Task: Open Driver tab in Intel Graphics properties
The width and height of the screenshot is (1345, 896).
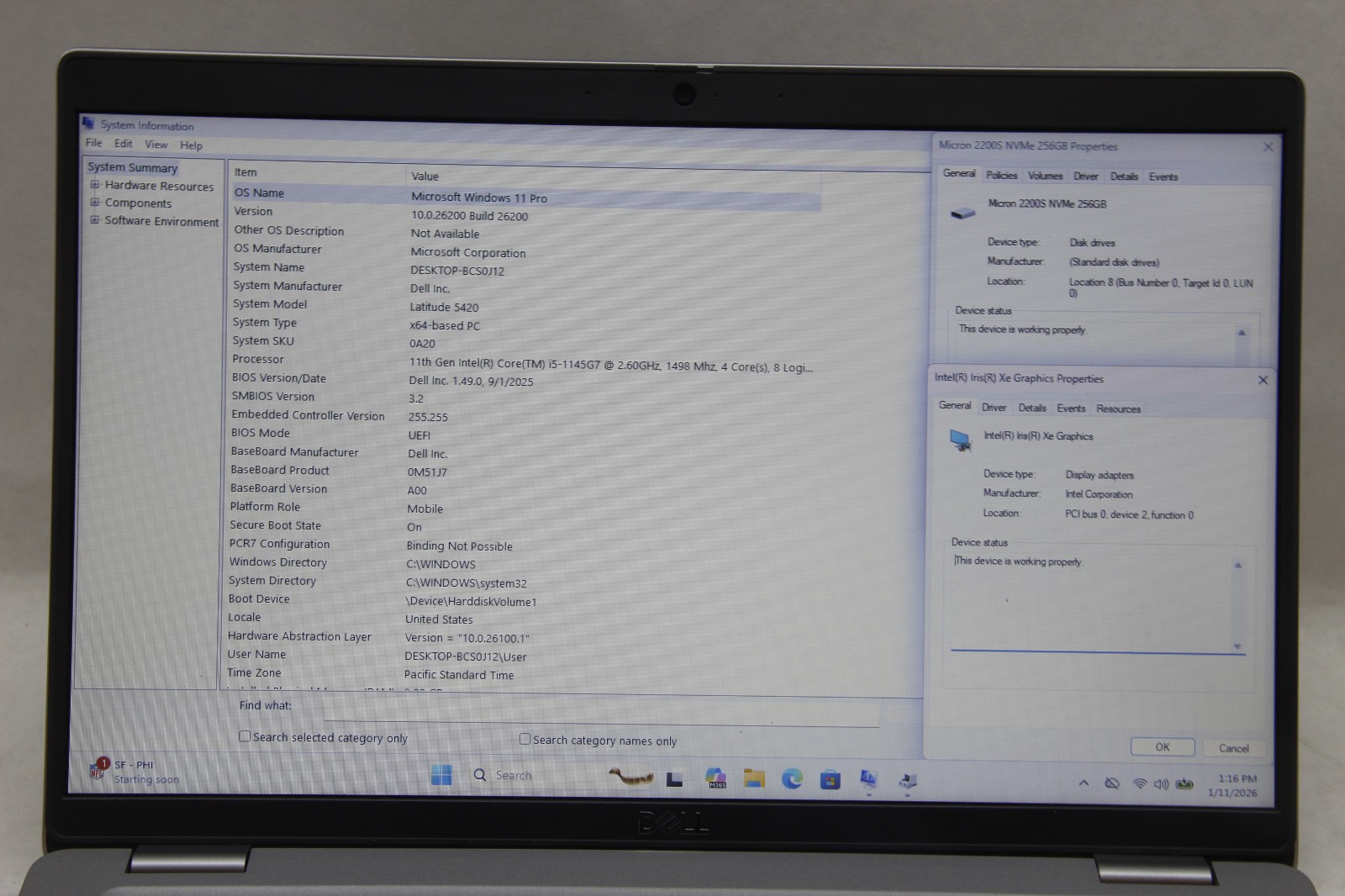Action: point(994,408)
